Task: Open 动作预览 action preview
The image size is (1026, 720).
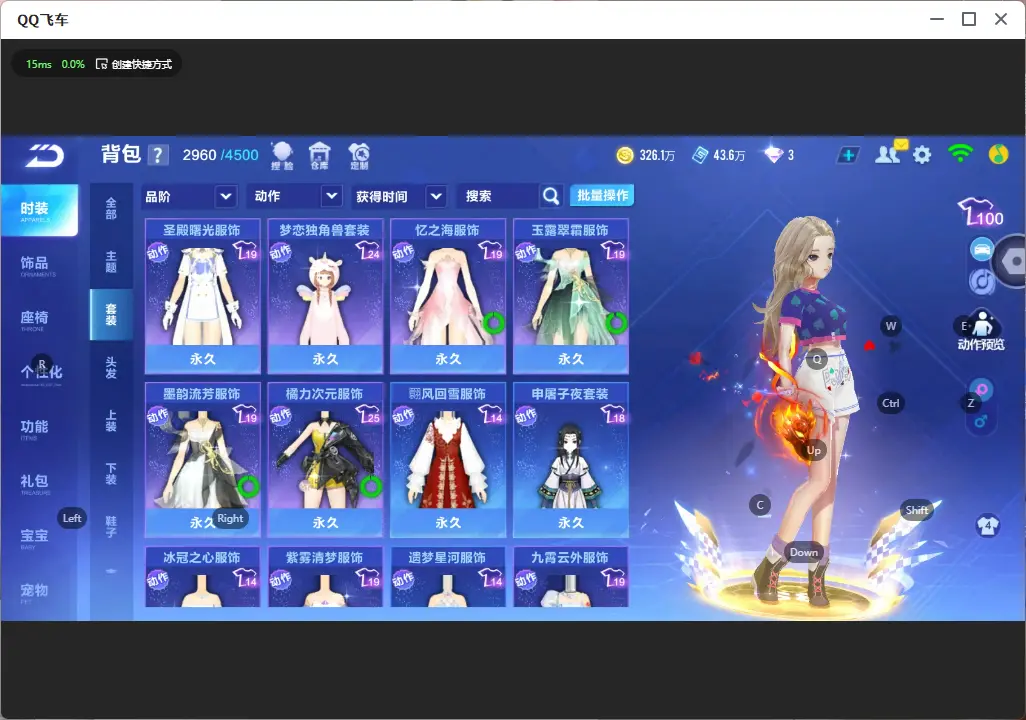Action: pyautogui.click(x=981, y=331)
